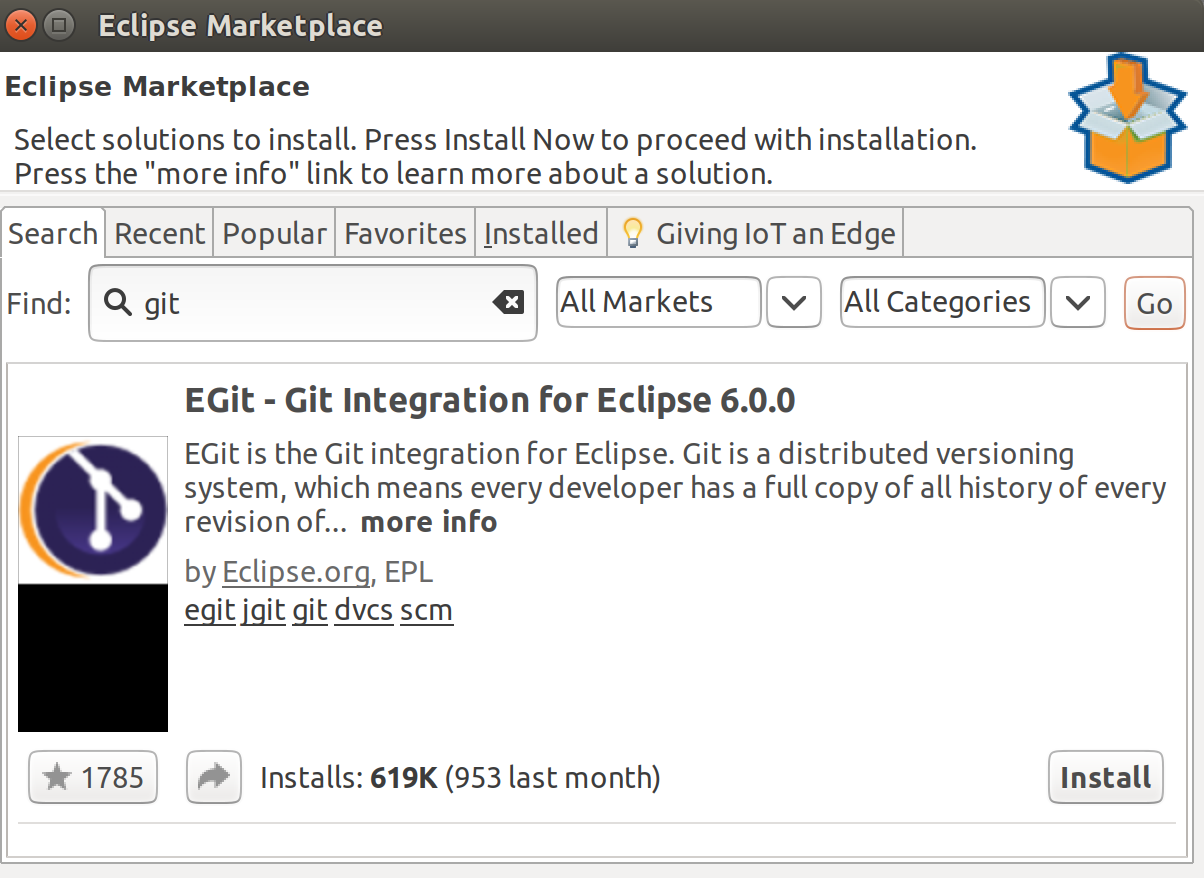Open the All Categories dropdown arrow

(x=1078, y=302)
